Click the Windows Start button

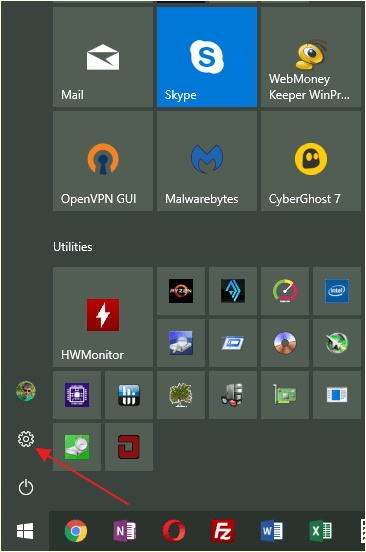tap(25, 531)
